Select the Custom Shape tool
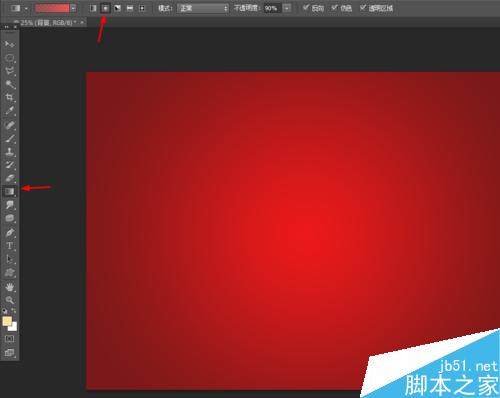 pyautogui.click(x=9, y=273)
